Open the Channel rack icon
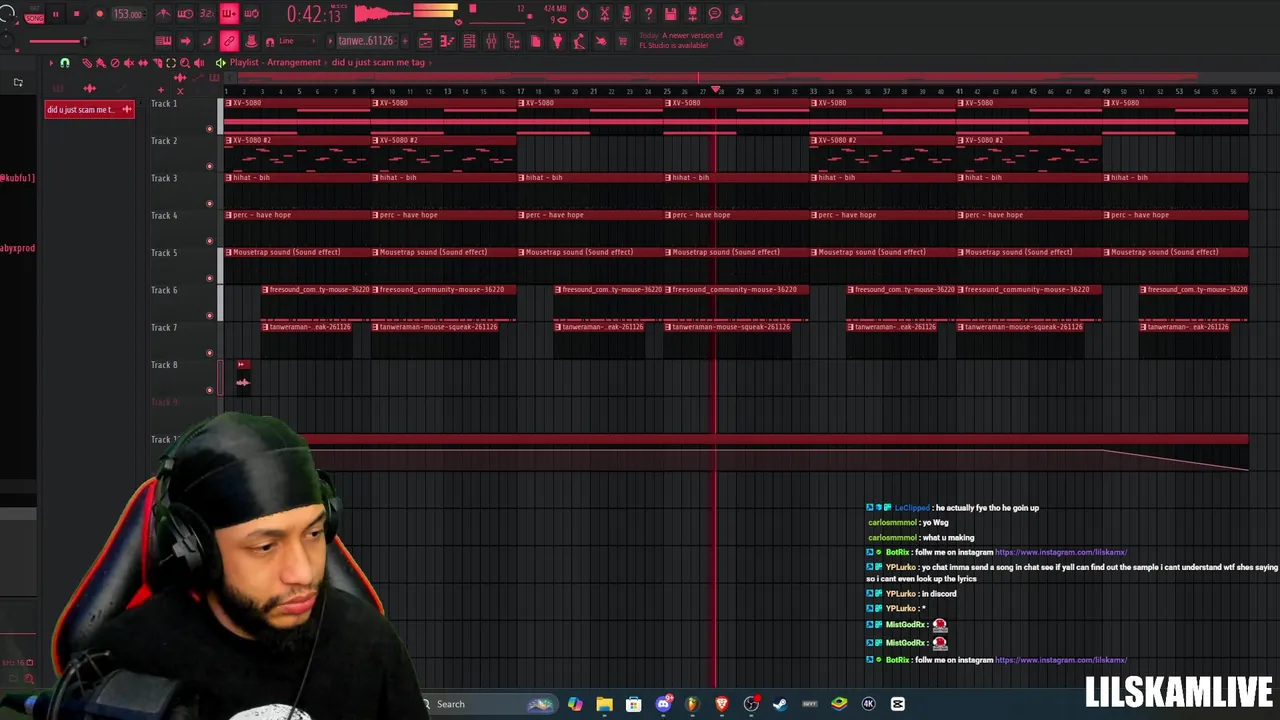The width and height of the screenshot is (1280, 720). pyautogui.click(x=469, y=41)
